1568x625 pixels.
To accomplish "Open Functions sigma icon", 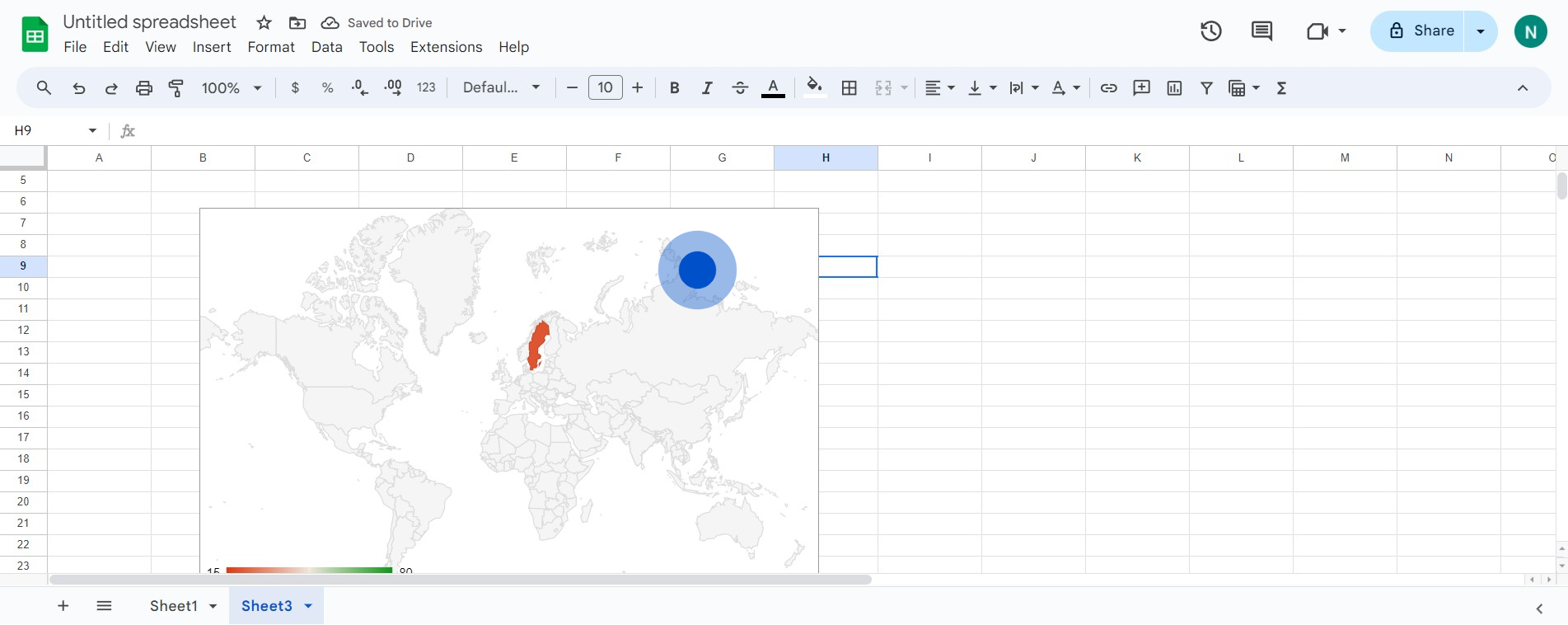I will (1282, 87).
